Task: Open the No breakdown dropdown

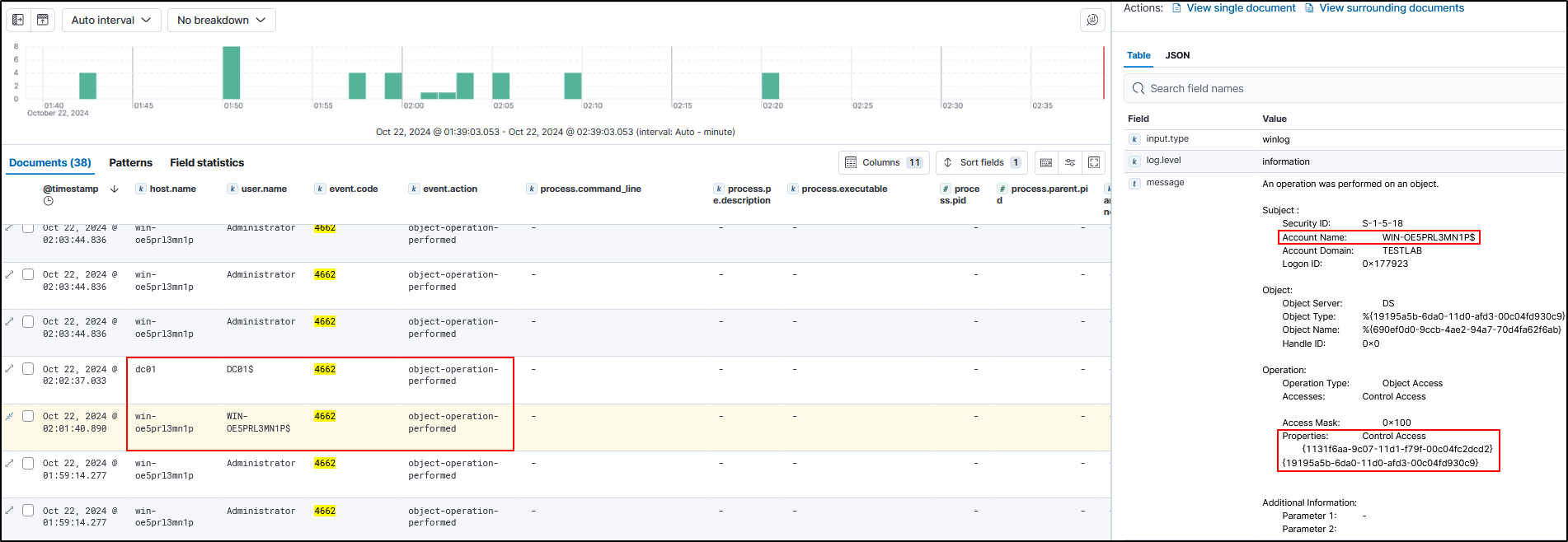Action: pos(221,20)
